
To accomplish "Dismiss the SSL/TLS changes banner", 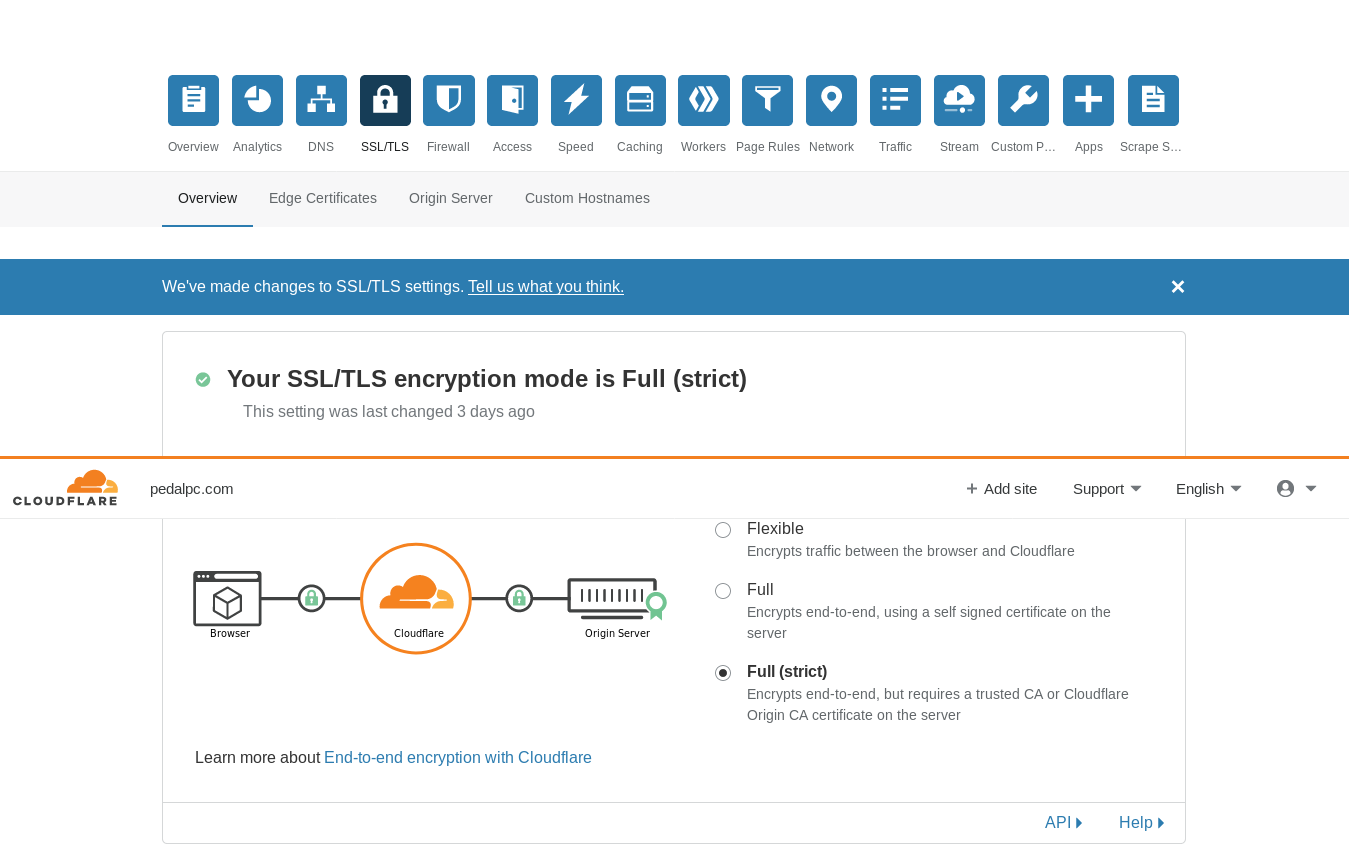I will [1177, 287].
